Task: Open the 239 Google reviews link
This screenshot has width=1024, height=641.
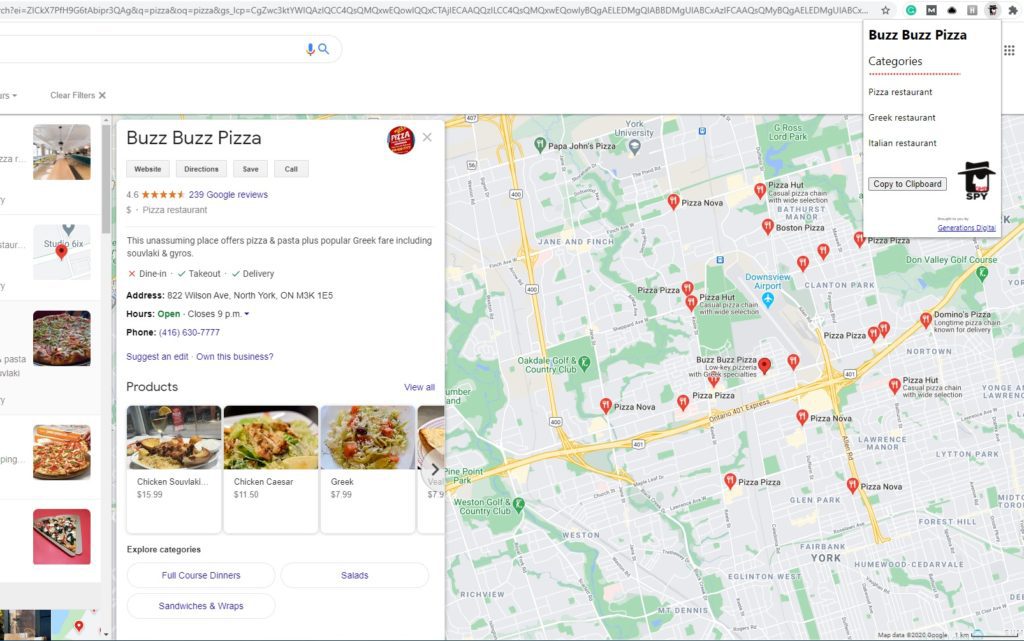Action: pyautogui.click(x=228, y=195)
